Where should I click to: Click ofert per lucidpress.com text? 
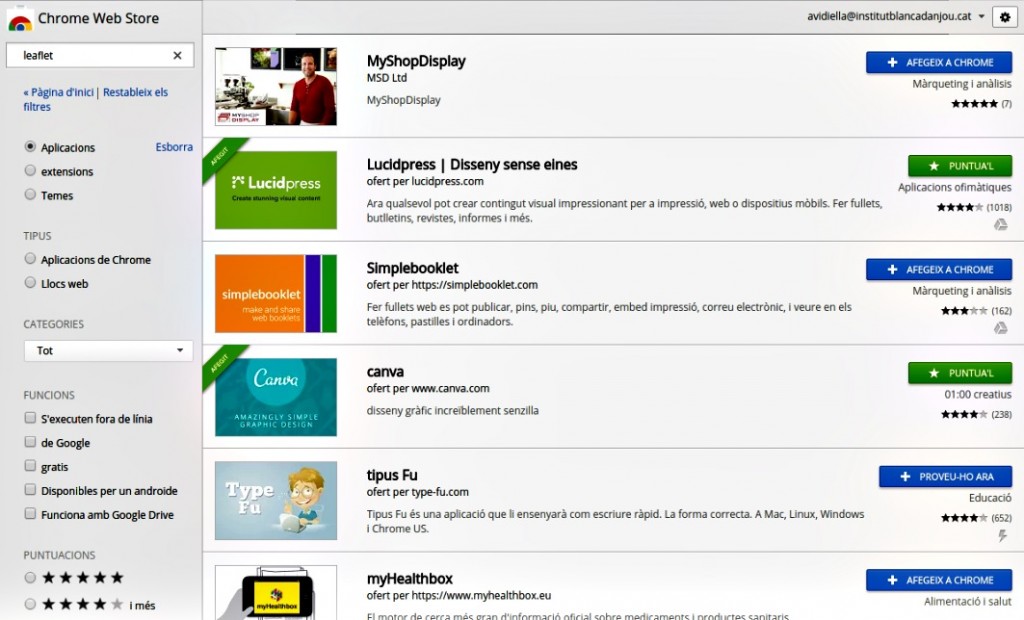425,181
